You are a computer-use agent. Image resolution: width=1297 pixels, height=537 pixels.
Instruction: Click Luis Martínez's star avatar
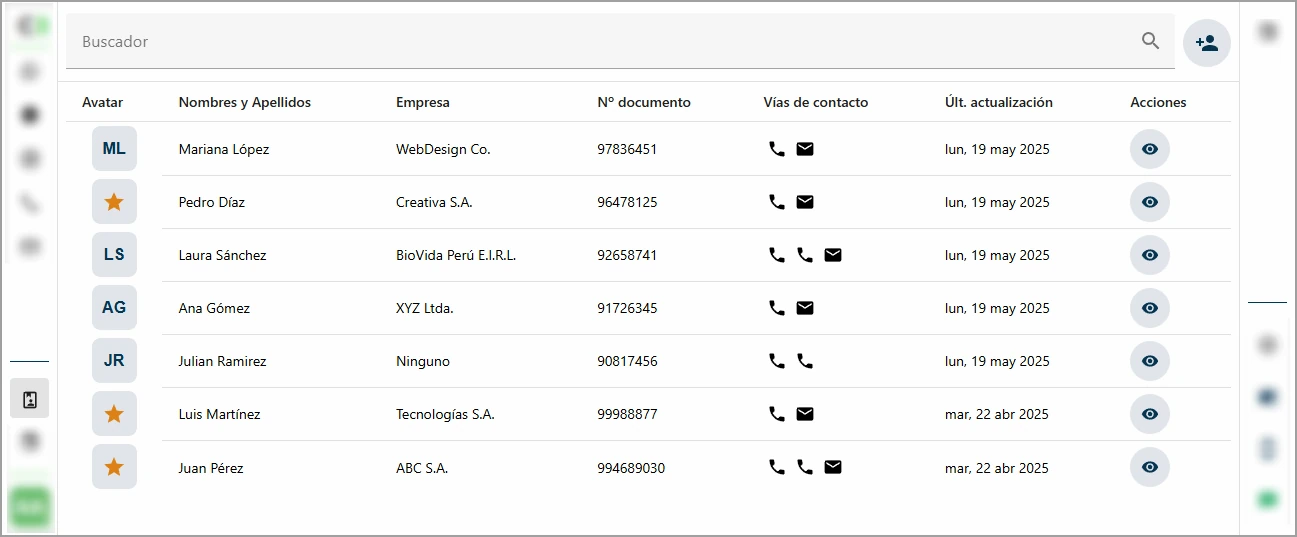(x=114, y=414)
